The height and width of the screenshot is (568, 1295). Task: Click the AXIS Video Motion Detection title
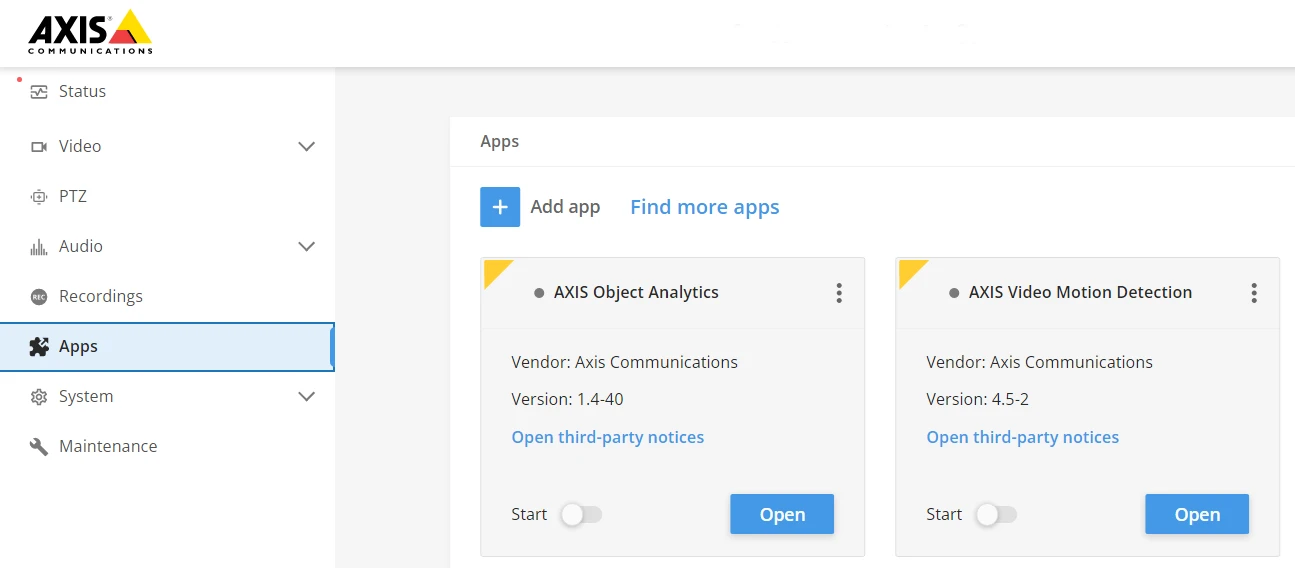coord(1080,292)
